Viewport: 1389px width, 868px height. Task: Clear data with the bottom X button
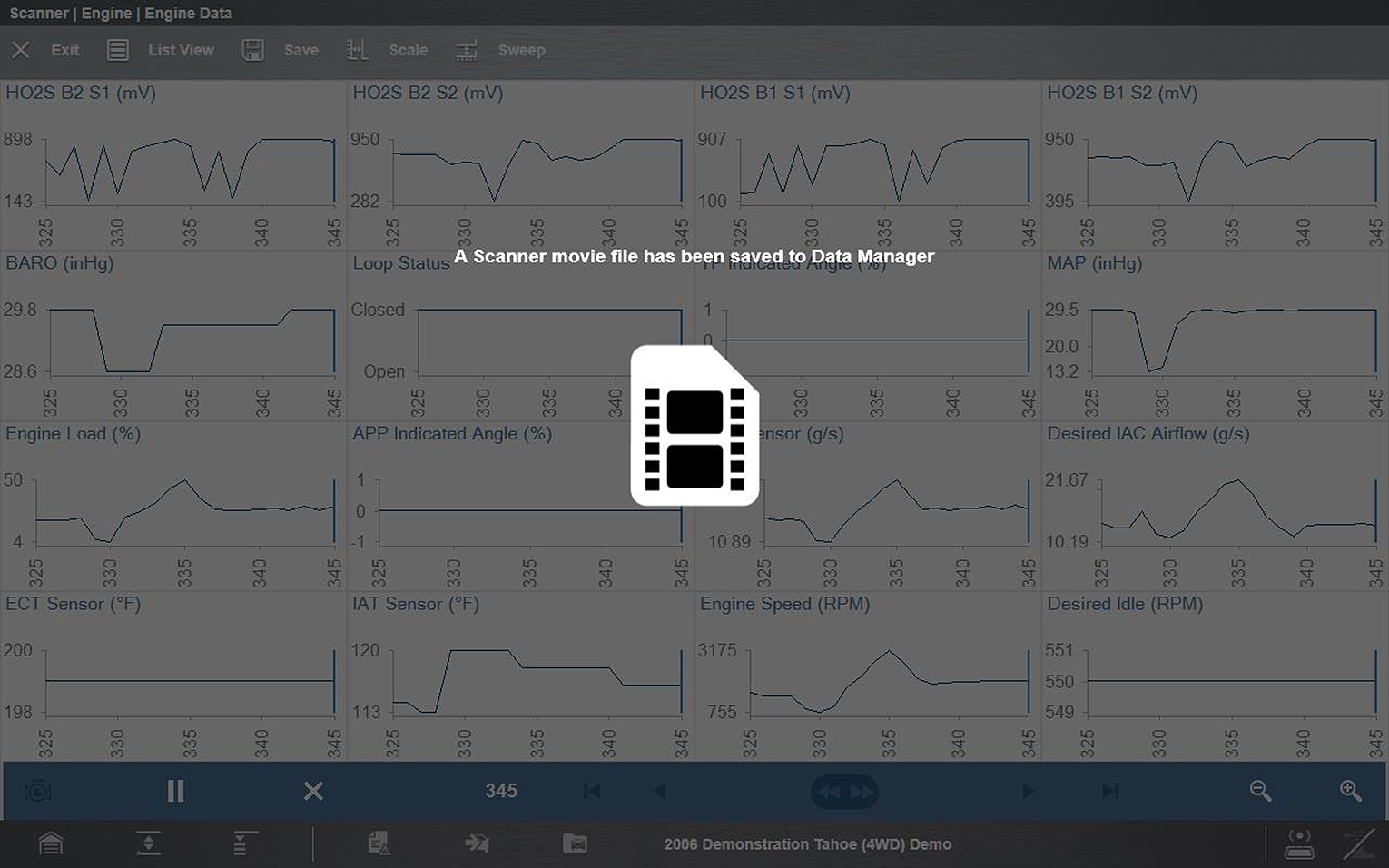pyautogui.click(x=313, y=791)
